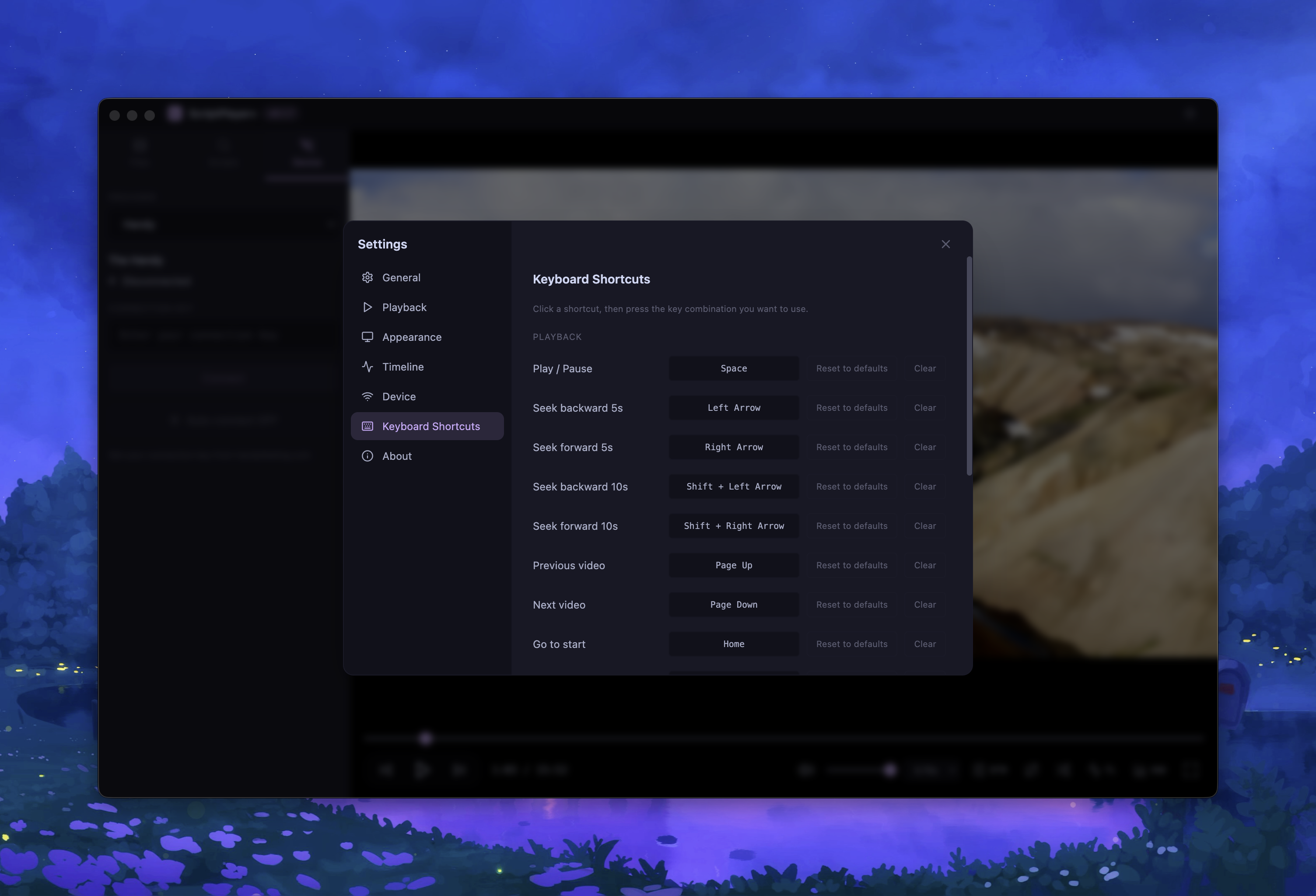Edit the Page Down shortcut field
1316x896 pixels.
coord(733,605)
